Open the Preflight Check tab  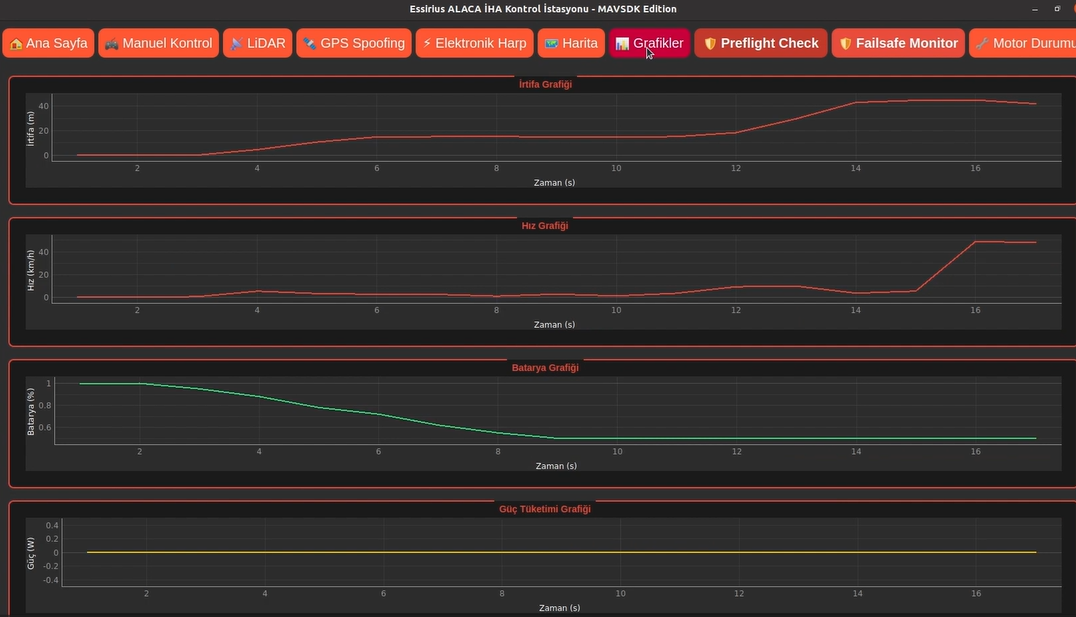click(x=760, y=43)
